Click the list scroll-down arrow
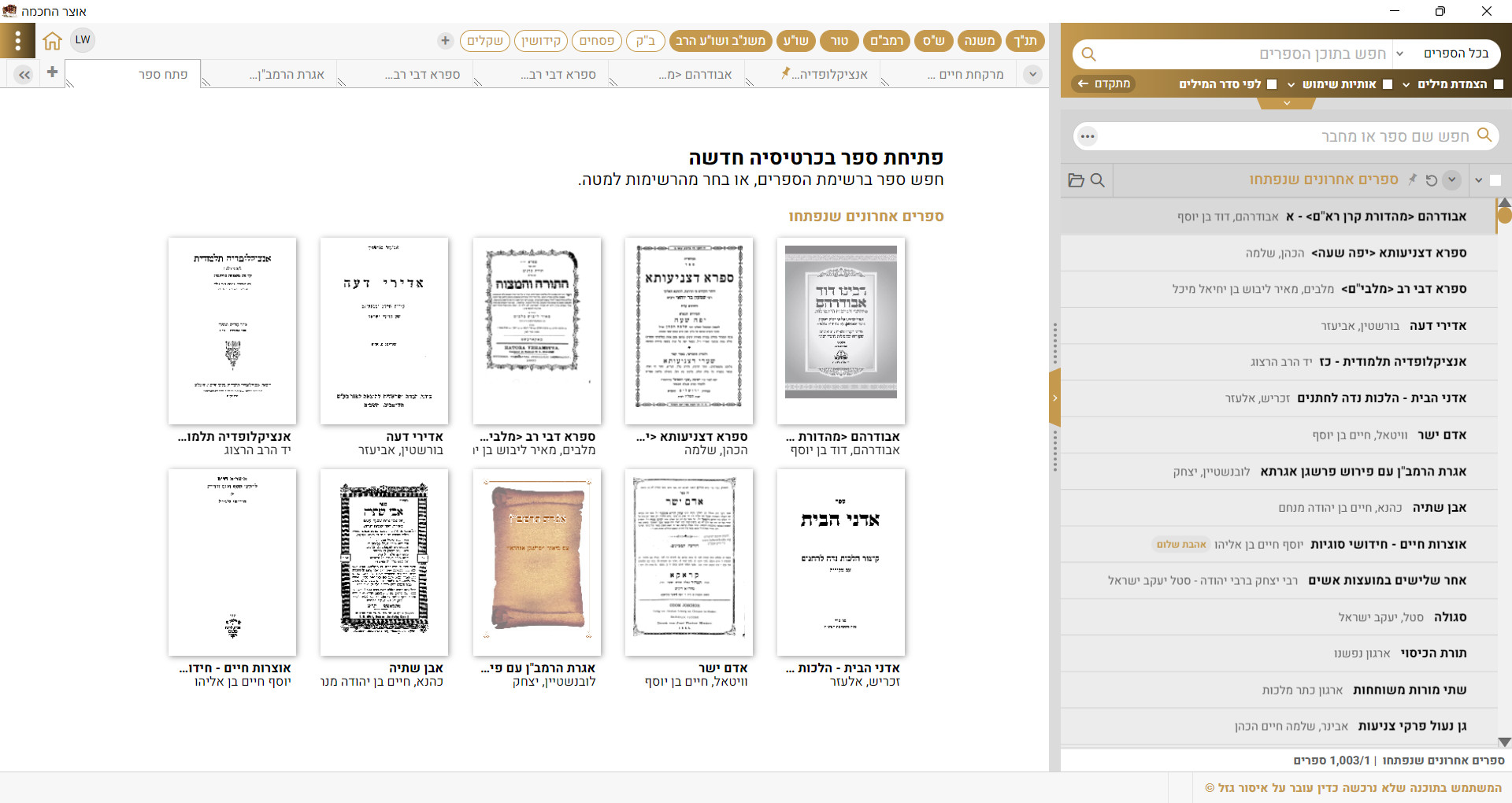 [1504, 742]
